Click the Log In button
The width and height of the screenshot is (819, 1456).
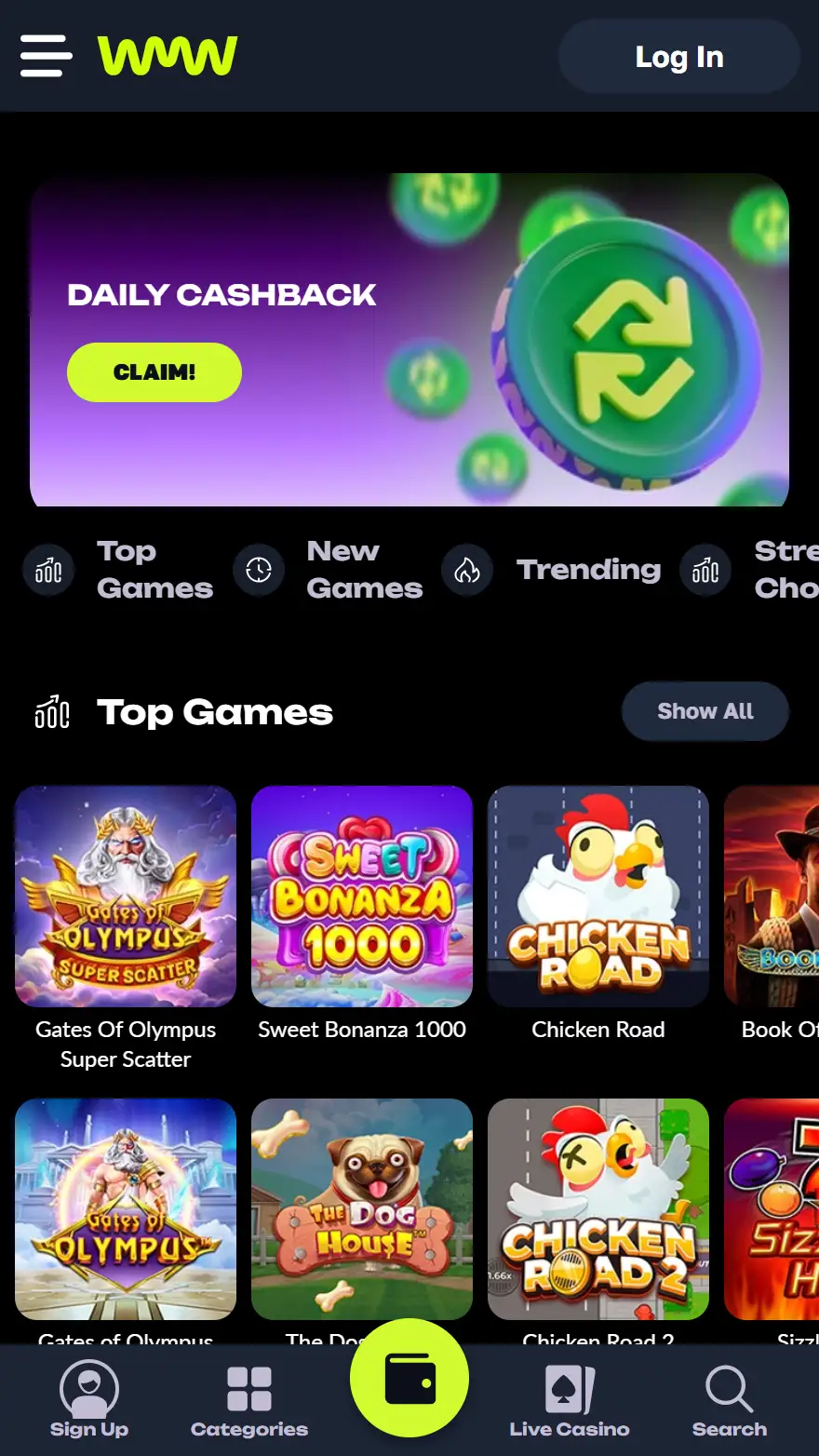[679, 57]
